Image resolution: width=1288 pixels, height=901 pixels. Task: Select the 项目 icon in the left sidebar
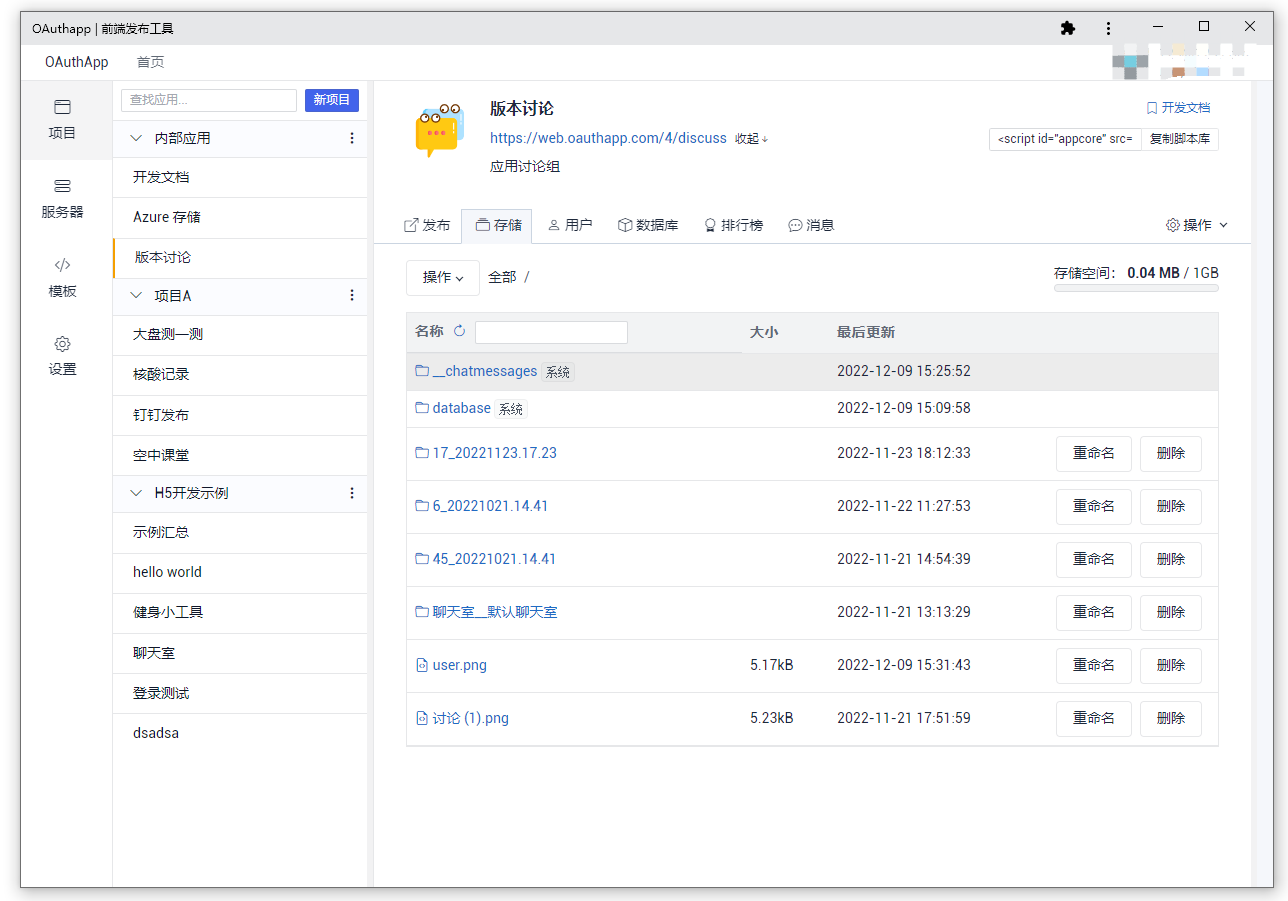click(x=62, y=118)
